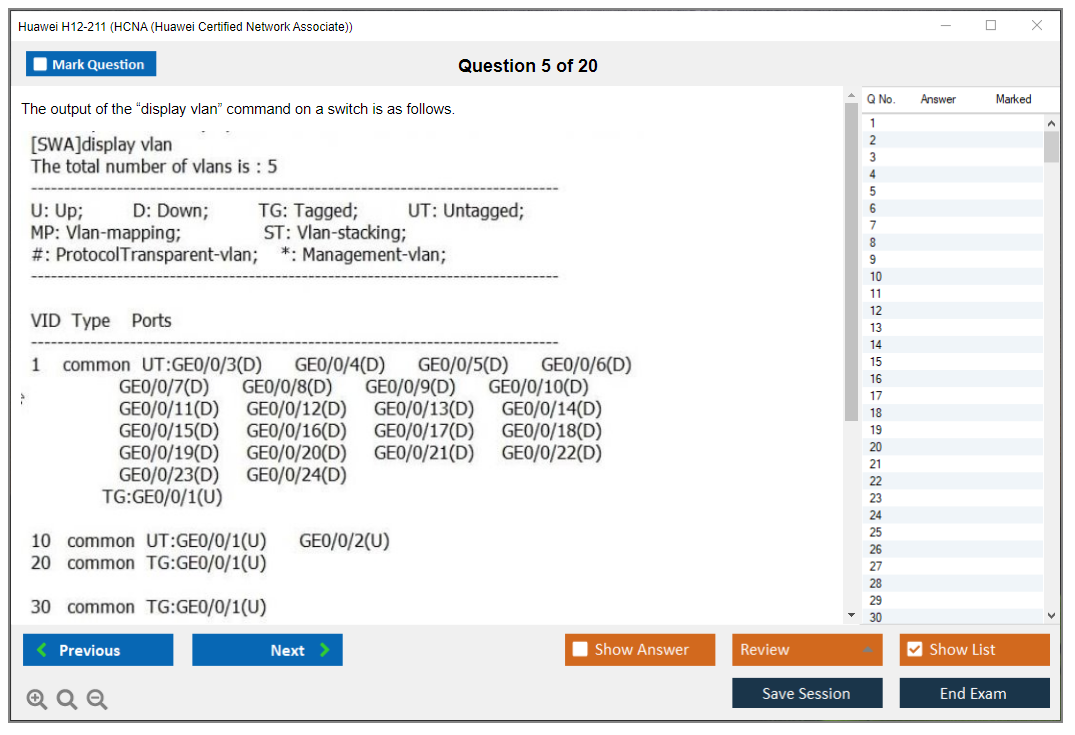
Task: Click the zoom in magnifier icon
Action: (37, 699)
